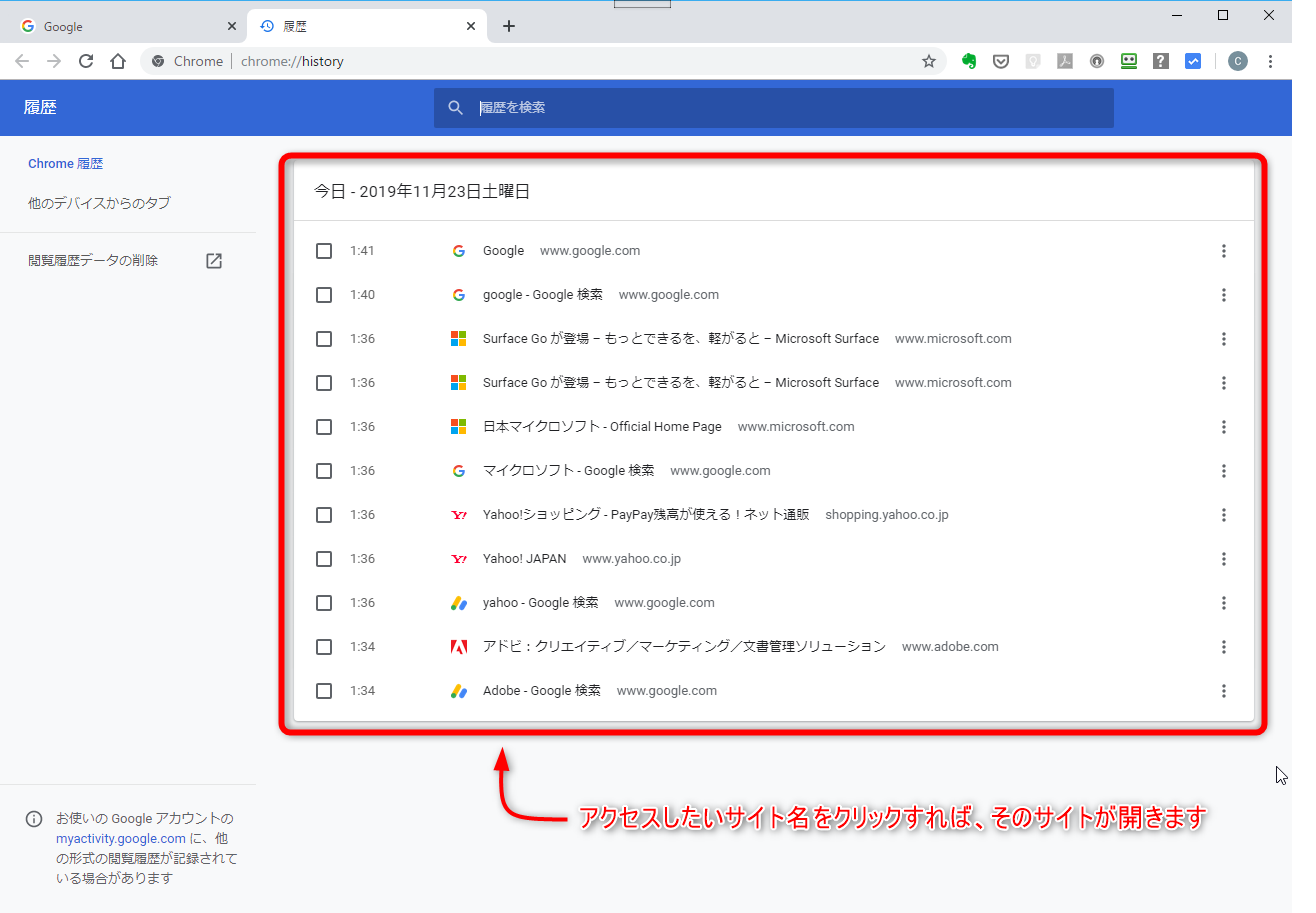The image size is (1316, 913).
Task: Open more actions for Yahoo! JAPAN entry
Action: pos(1224,559)
